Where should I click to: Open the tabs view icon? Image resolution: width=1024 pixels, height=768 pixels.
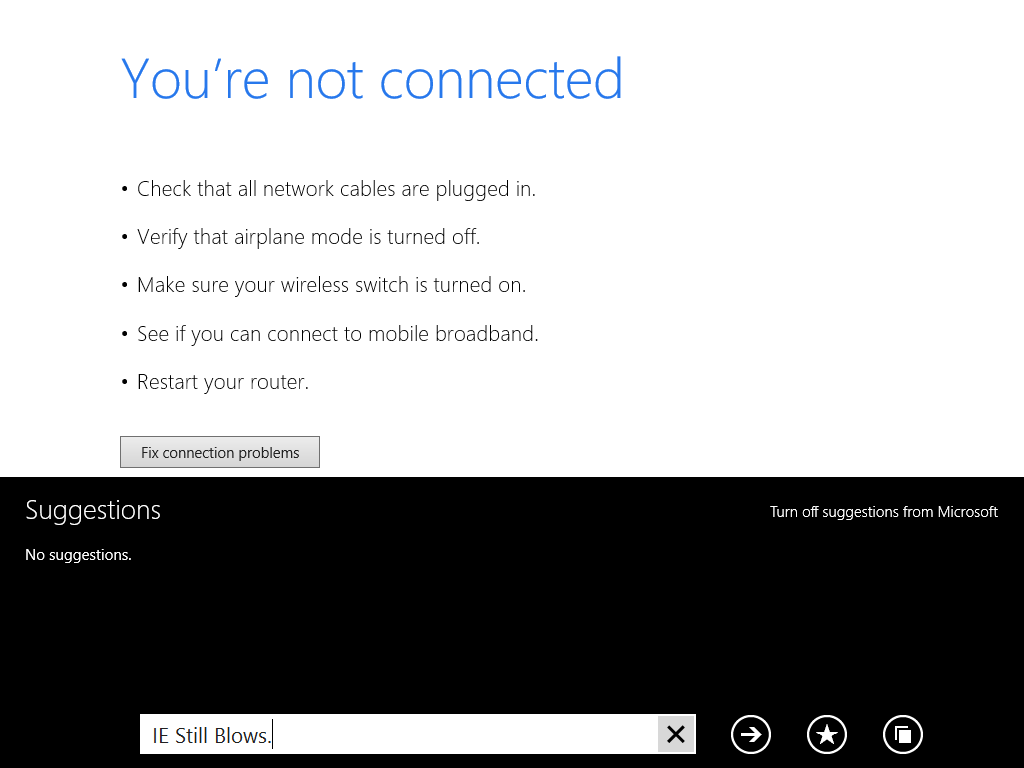coord(903,735)
